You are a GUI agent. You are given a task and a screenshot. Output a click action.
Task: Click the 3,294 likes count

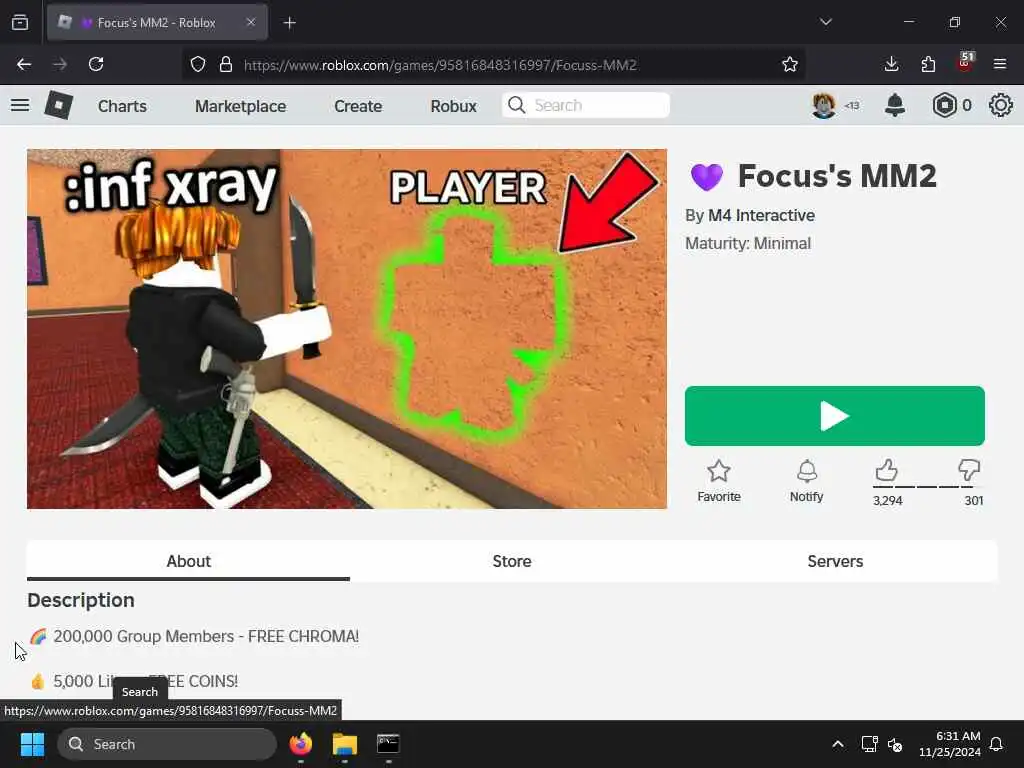[888, 501]
